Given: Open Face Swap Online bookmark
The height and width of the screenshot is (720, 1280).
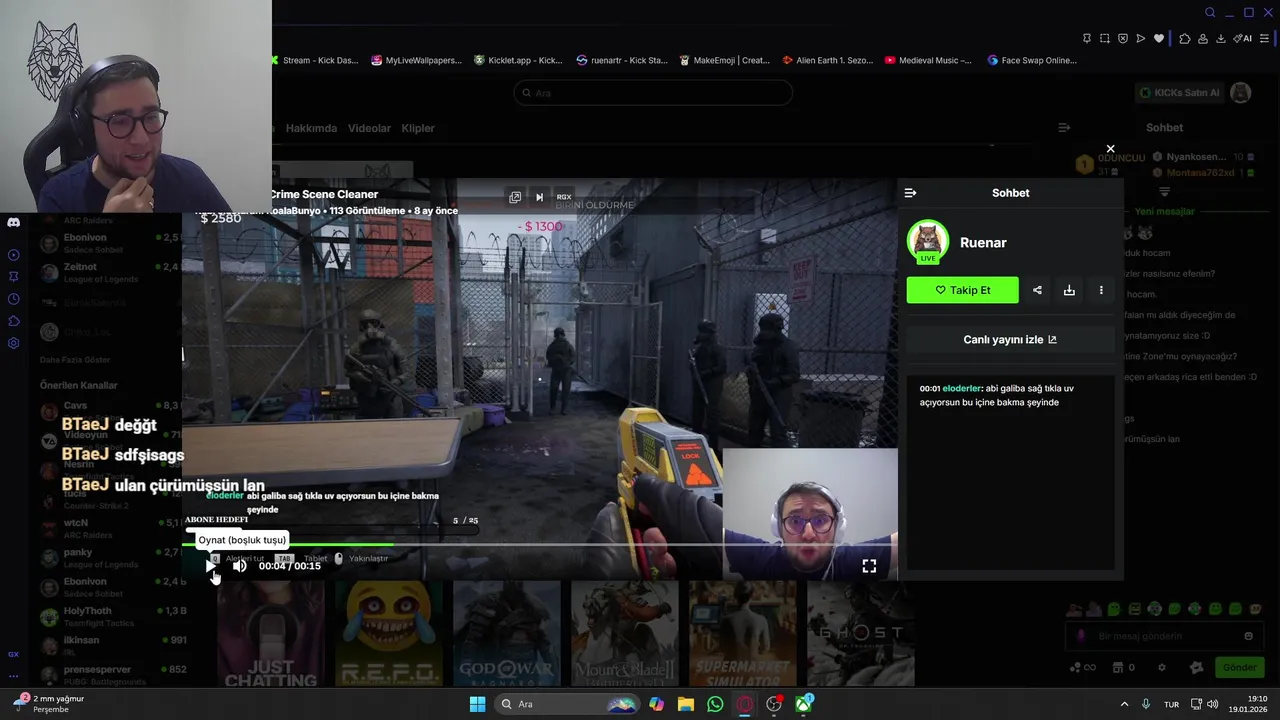Looking at the screenshot, I should pyautogui.click(x=1032, y=60).
